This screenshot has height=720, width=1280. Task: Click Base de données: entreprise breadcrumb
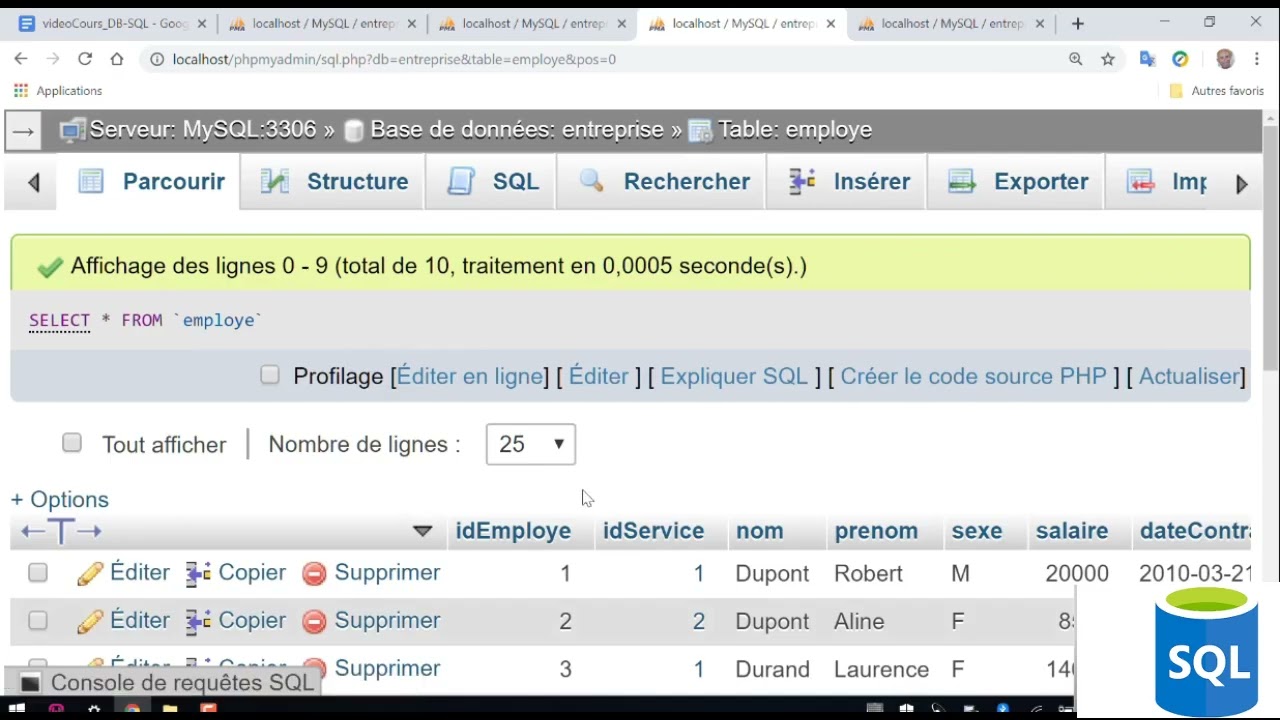pyautogui.click(x=517, y=130)
